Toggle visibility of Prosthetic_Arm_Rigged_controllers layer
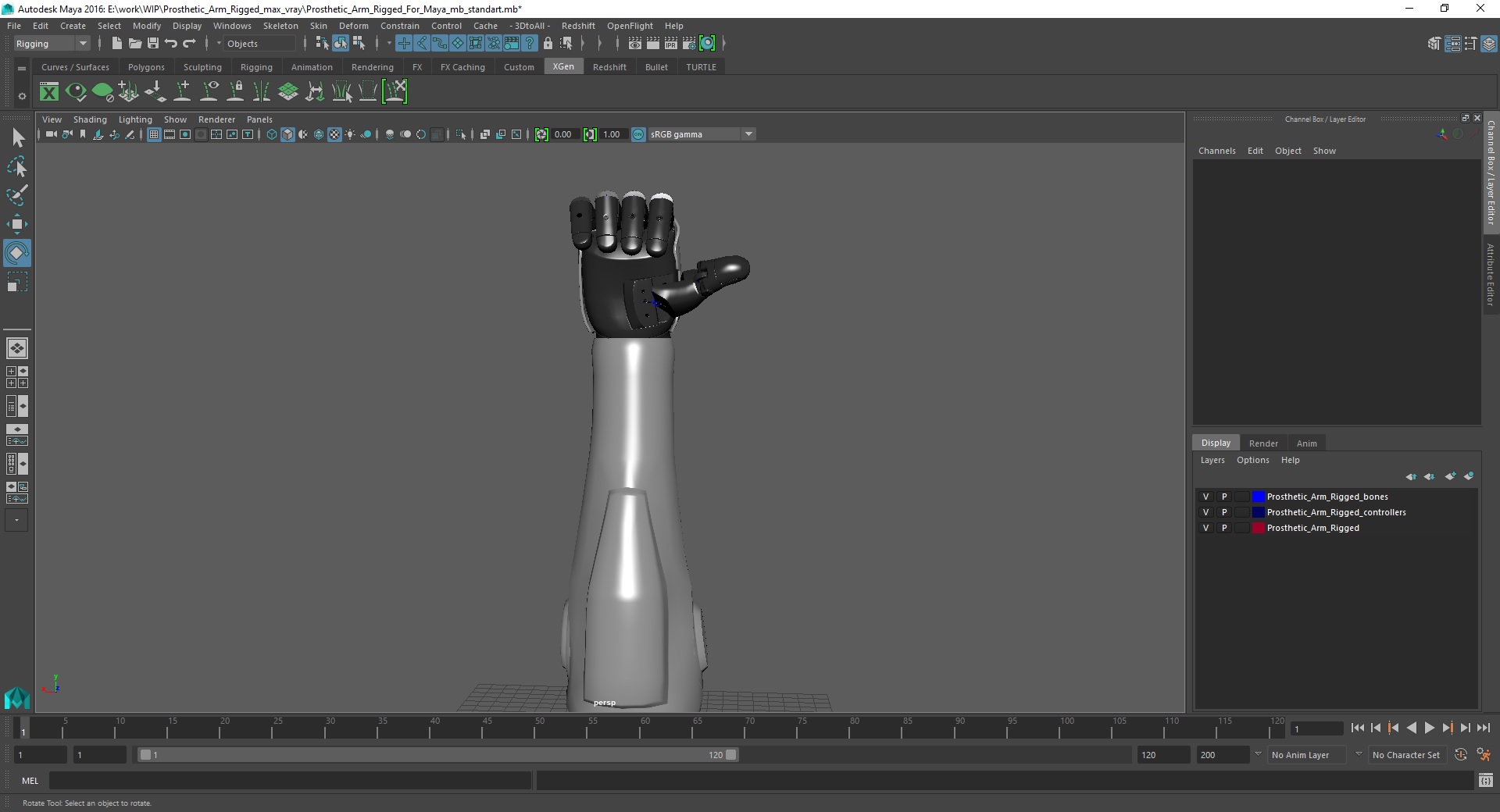1500x812 pixels. [1205, 513]
